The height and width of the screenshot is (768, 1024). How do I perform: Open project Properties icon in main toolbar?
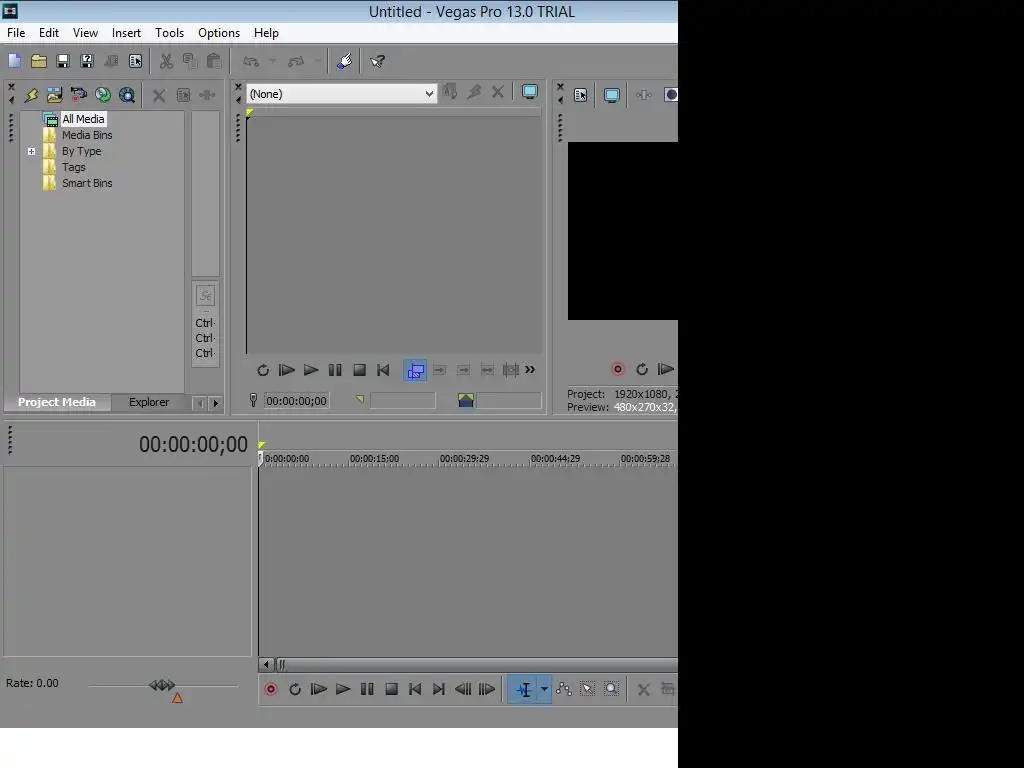coord(135,61)
